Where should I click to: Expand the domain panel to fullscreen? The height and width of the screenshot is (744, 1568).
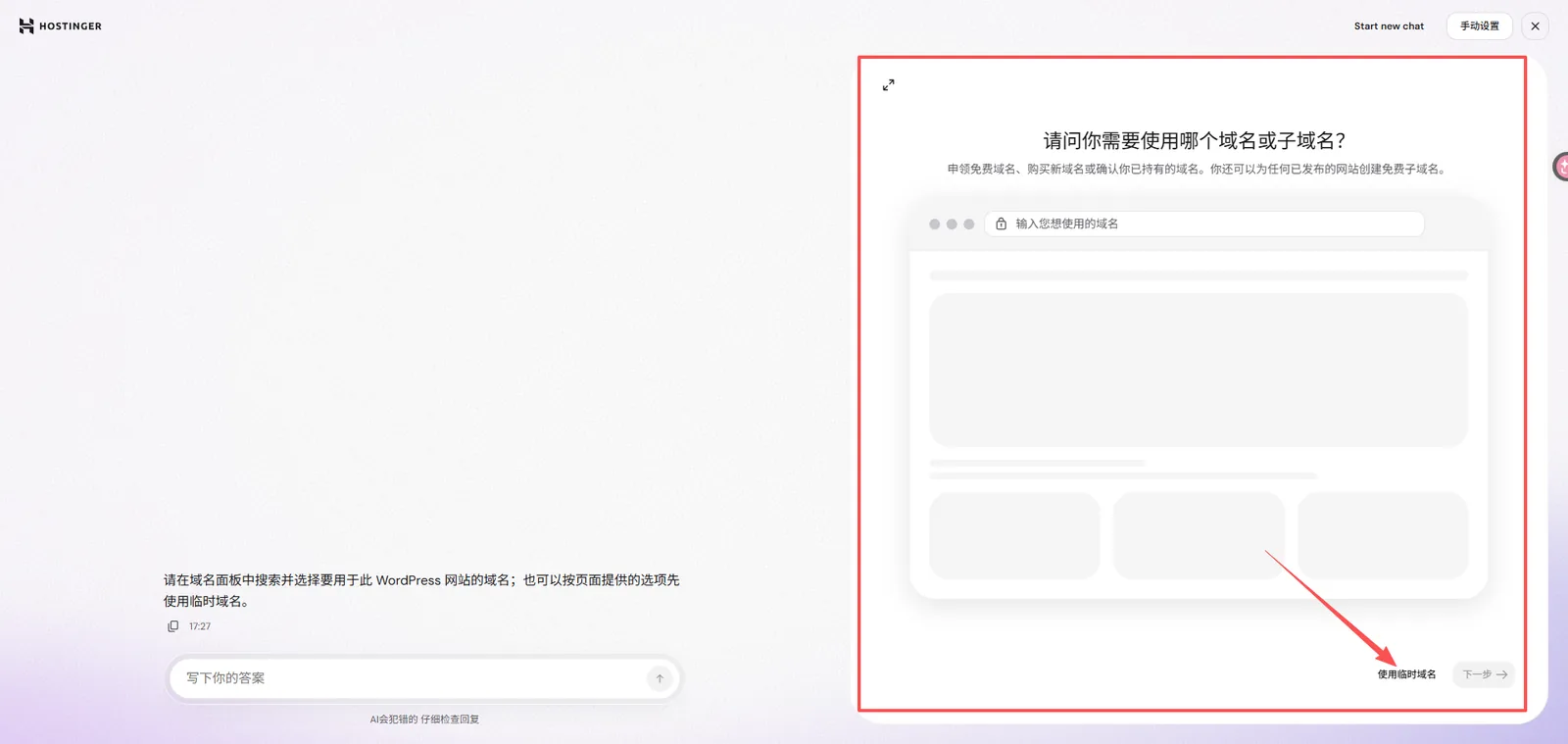[x=888, y=85]
